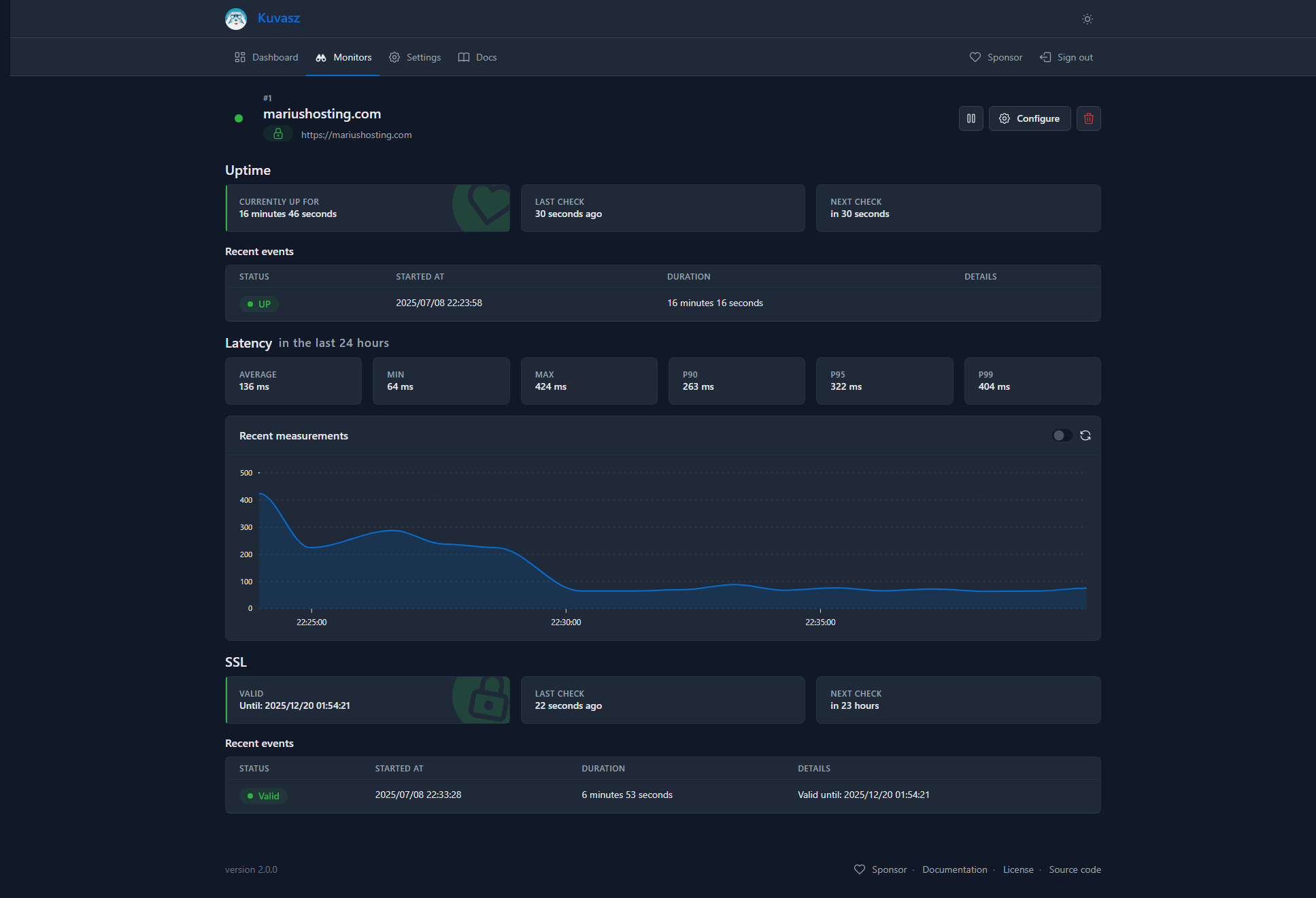Click the SSL Valid until card

pyautogui.click(x=368, y=700)
